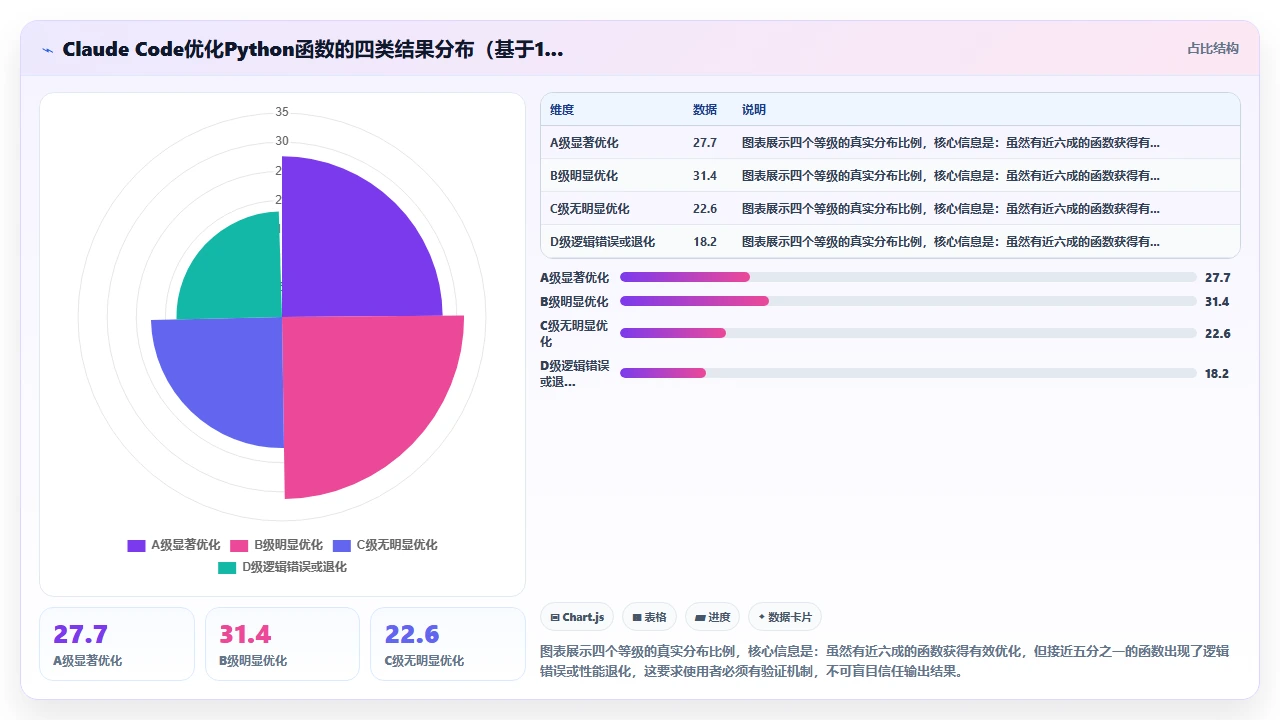The image size is (1280, 720).
Task: Toggle the B级明显优化 legend swatch
Action: pos(239,545)
